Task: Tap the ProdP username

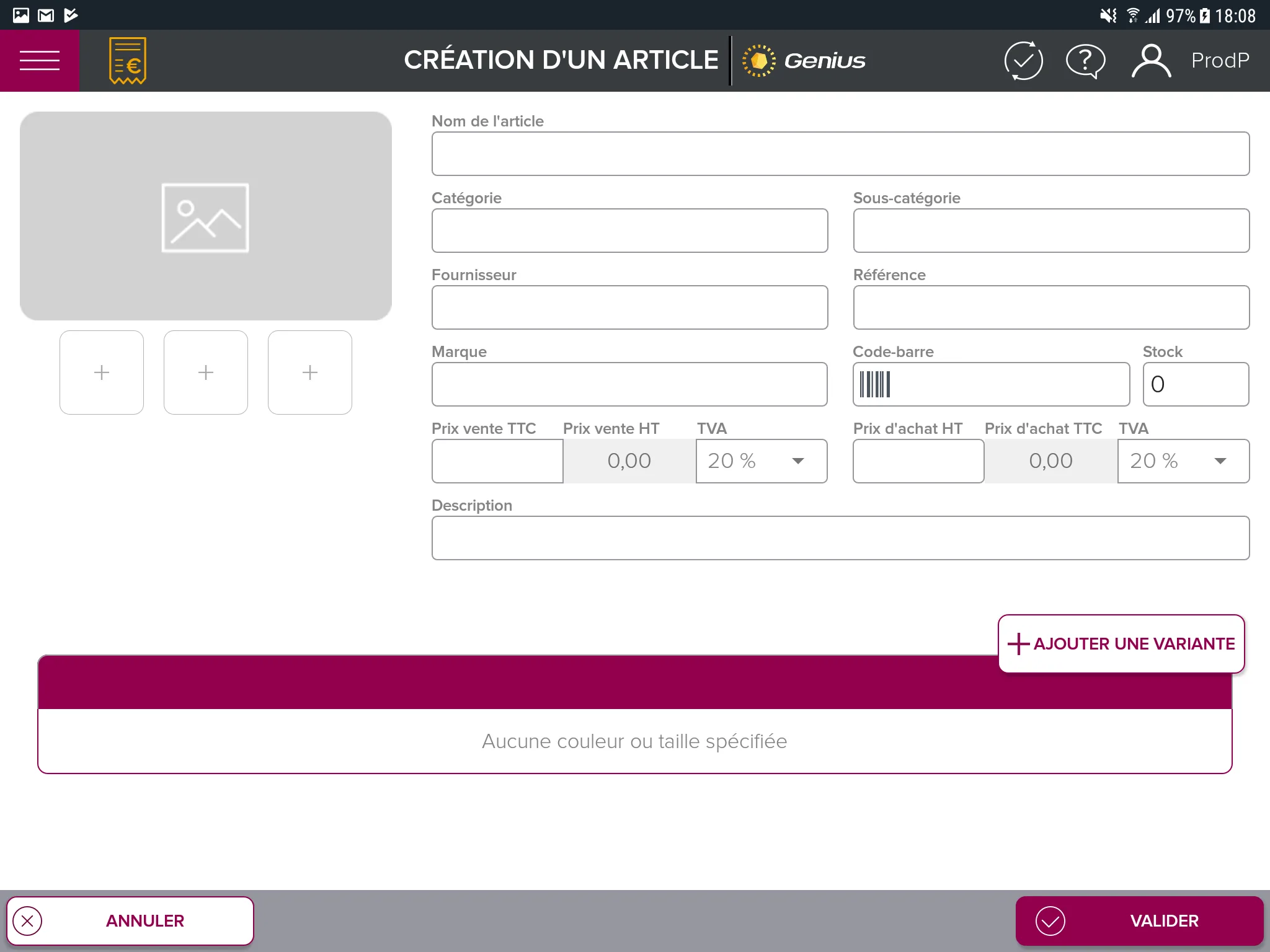Action: coord(1220,61)
